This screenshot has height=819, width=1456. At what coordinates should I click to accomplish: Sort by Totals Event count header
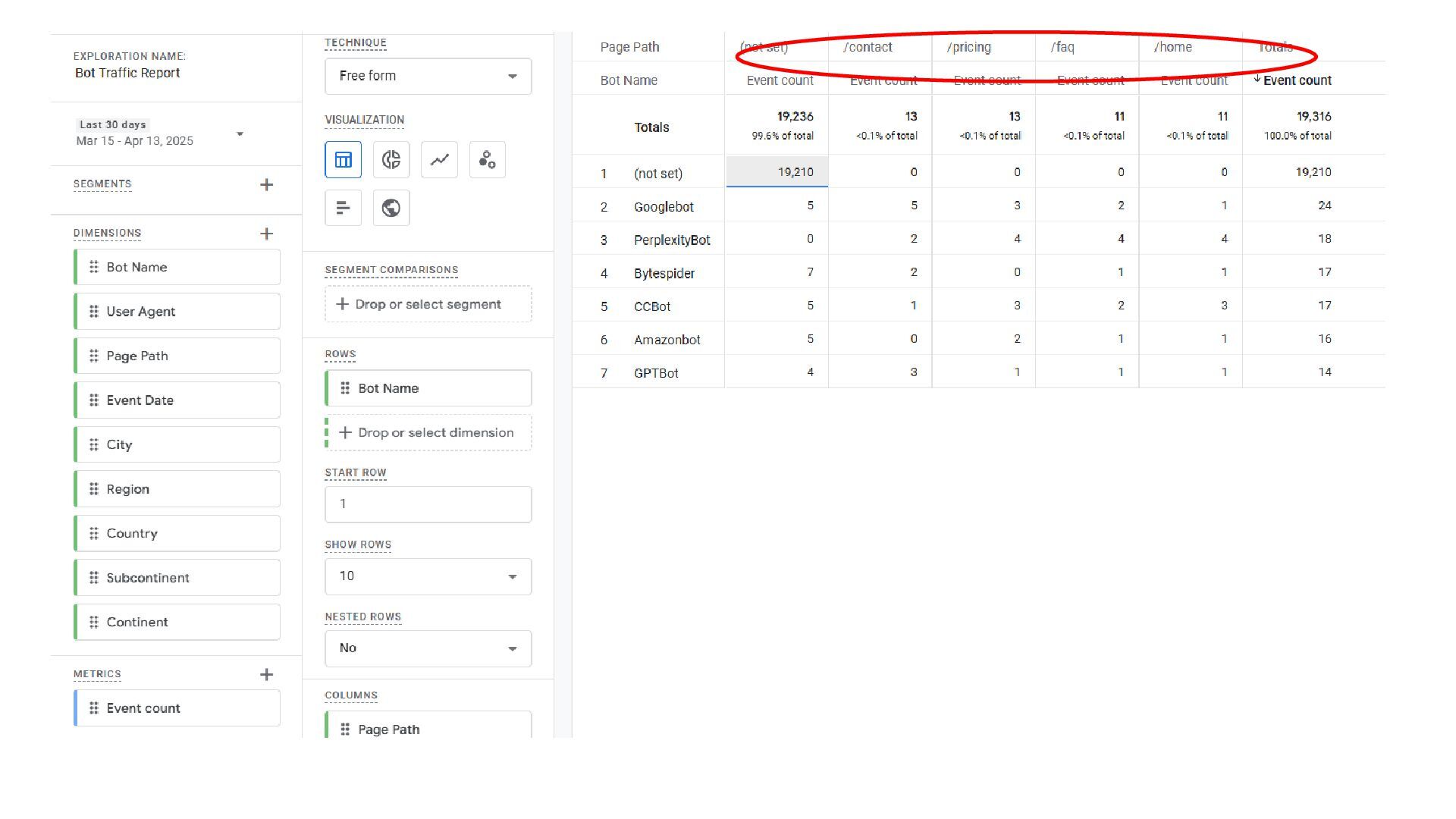pos(1296,80)
